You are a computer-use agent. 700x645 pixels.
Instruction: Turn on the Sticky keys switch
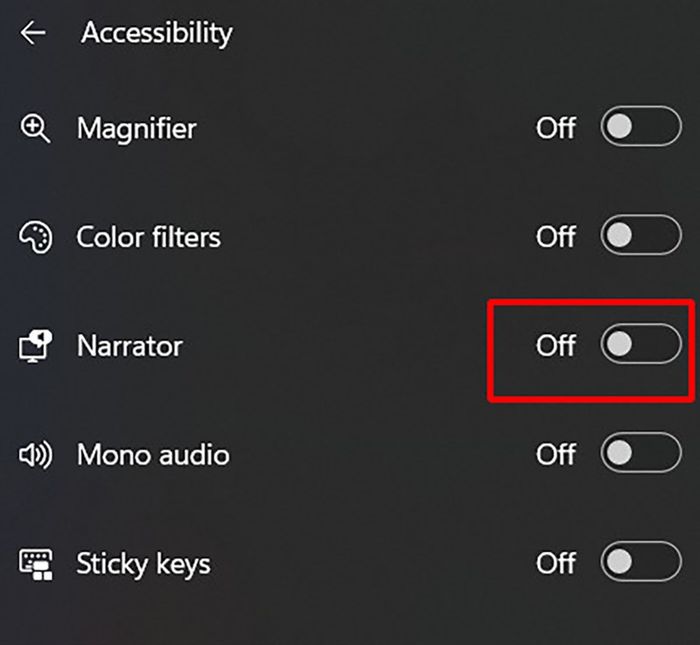[x=640, y=562]
